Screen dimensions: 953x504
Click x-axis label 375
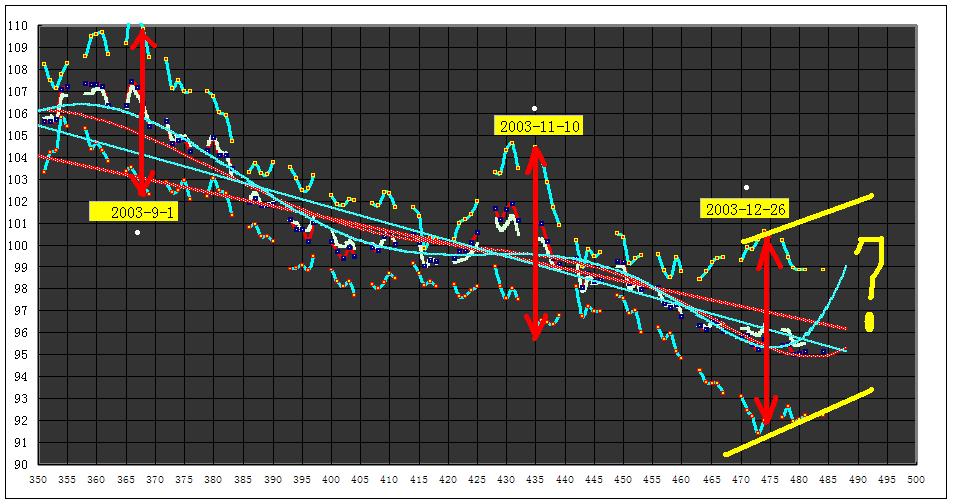point(184,480)
